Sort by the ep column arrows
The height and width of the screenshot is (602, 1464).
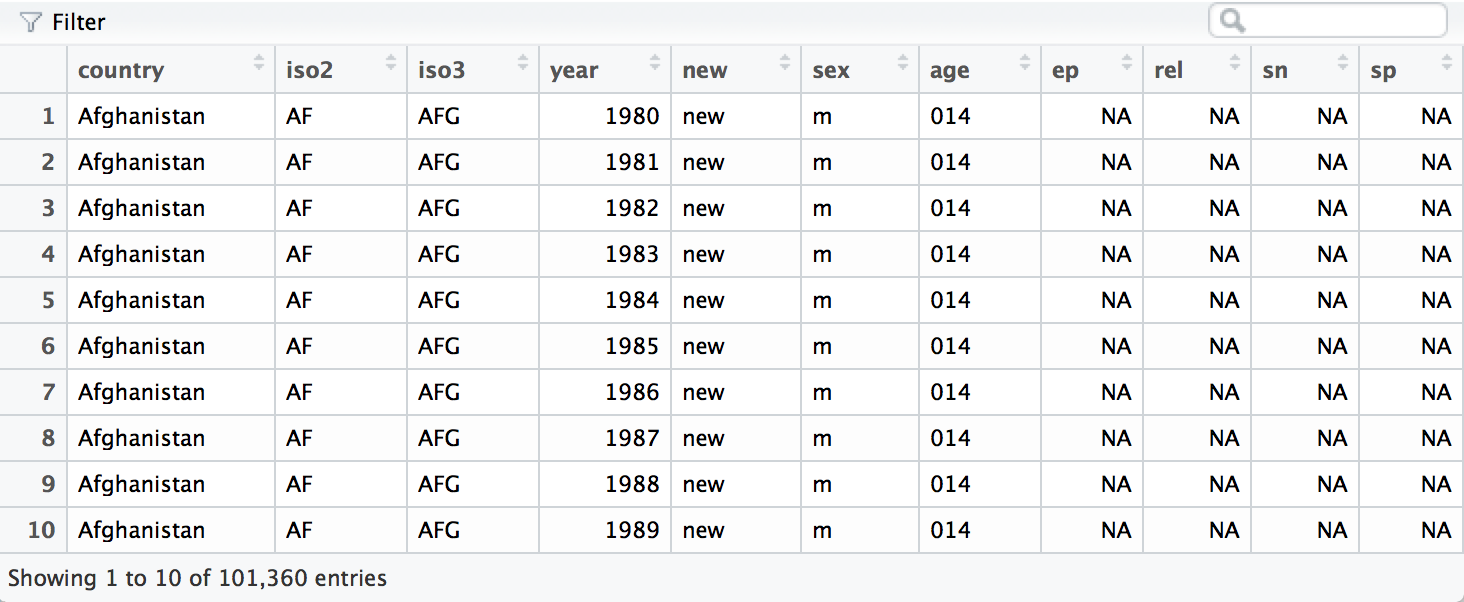click(1128, 63)
